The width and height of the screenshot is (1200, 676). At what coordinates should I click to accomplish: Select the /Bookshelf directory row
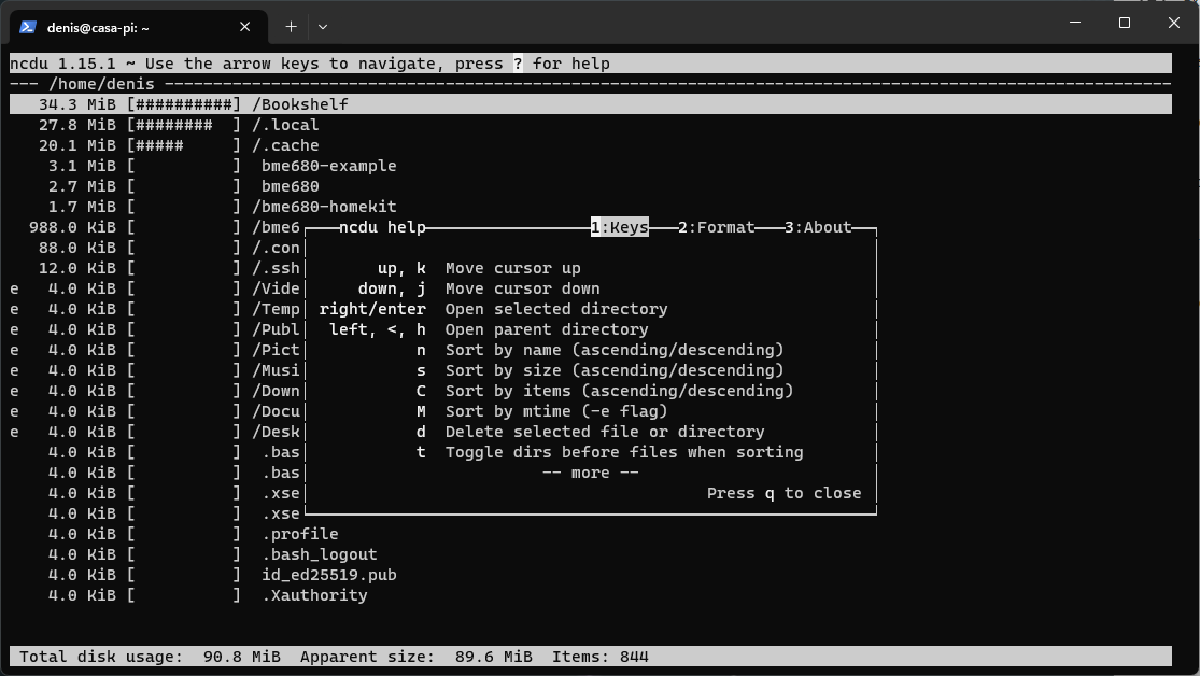click(591, 104)
